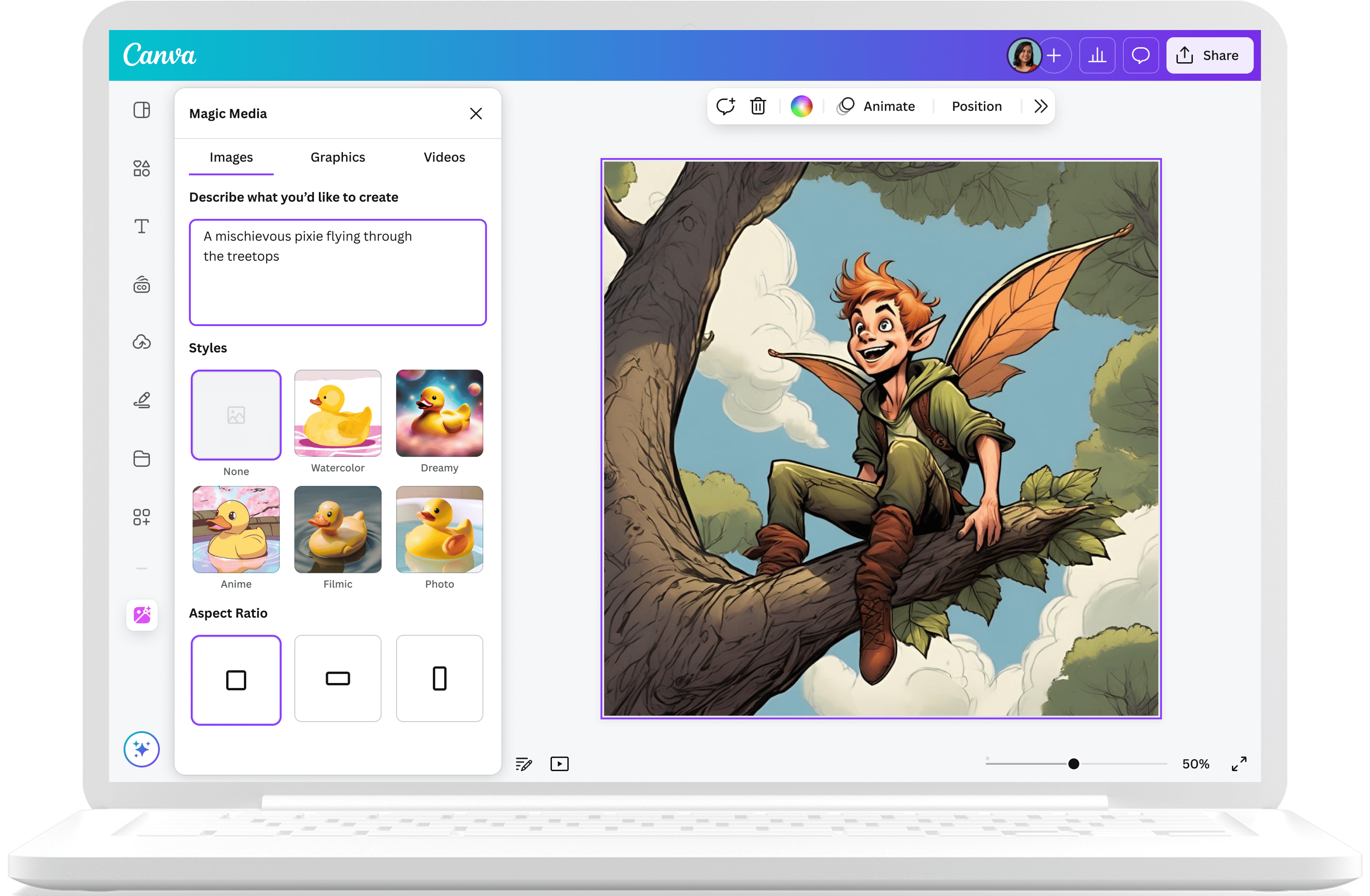Image resolution: width=1370 pixels, height=896 pixels.
Task: Open the comments speech bubble icon
Action: [x=1140, y=55]
